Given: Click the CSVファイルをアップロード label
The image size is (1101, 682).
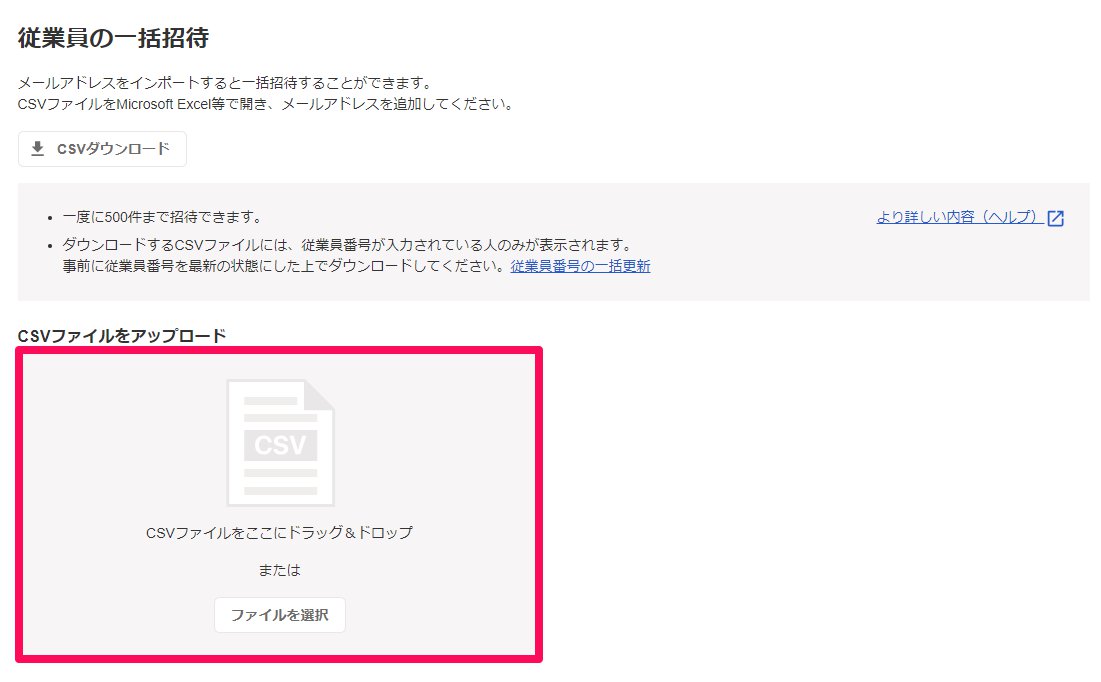Looking at the screenshot, I should pos(121,336).
